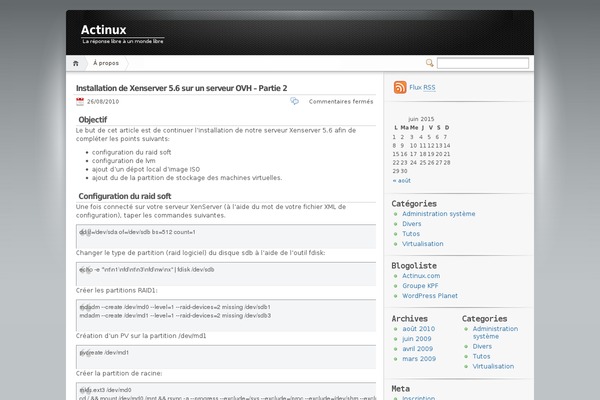This screenshot has width=600, height=400.
Task: Open the À propos menu item
Action: (106, 63)
